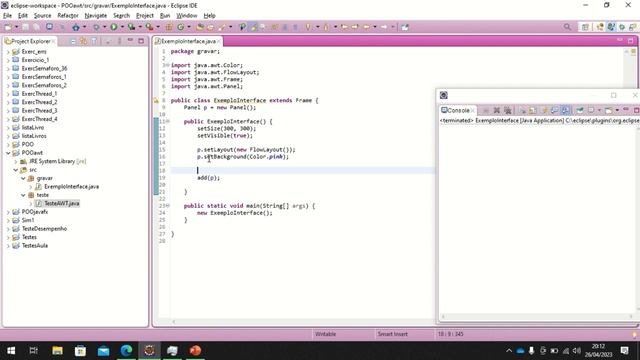Collapse All in Project Explorer toolbar
This screenshot has width=640, height=360.
click(x=73, y=41)
